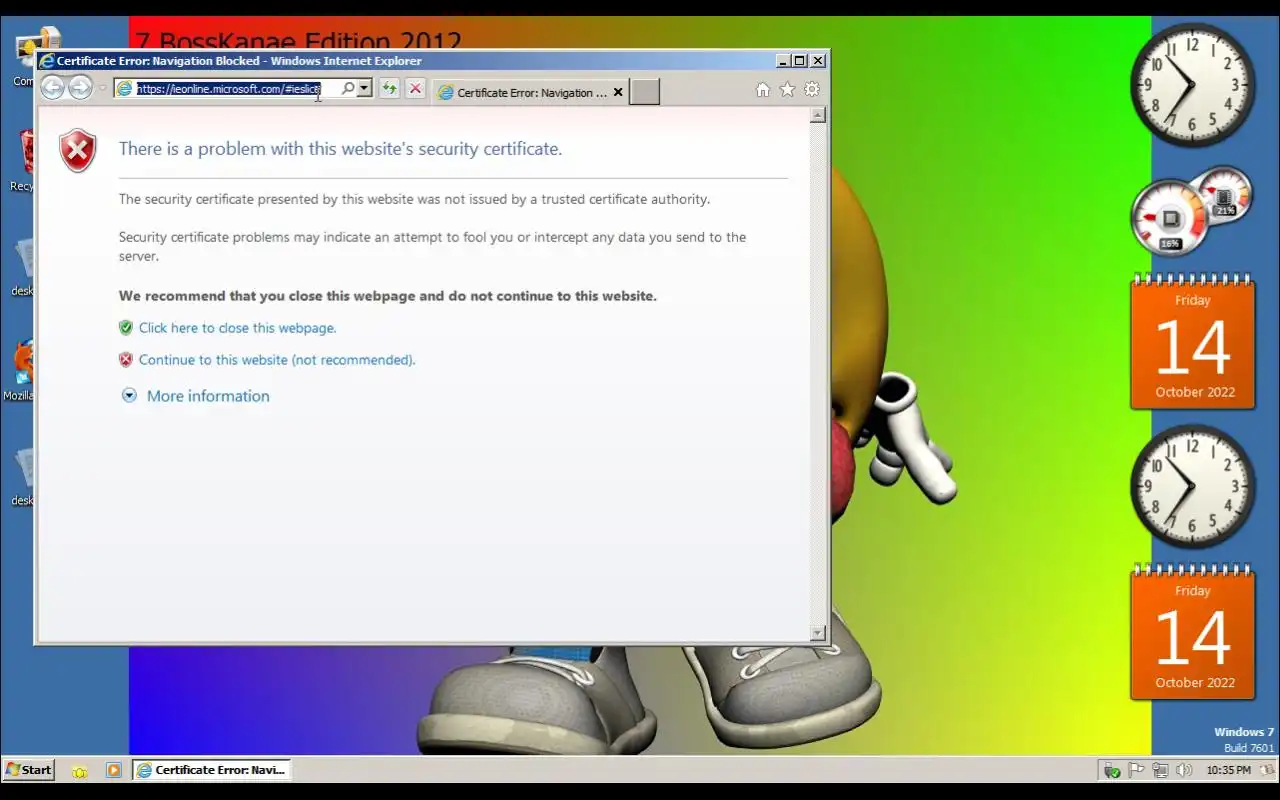Click the error heading about security certificate
Image resolution: width=1280 pixels, height=800 pixels.
(340, 149)
